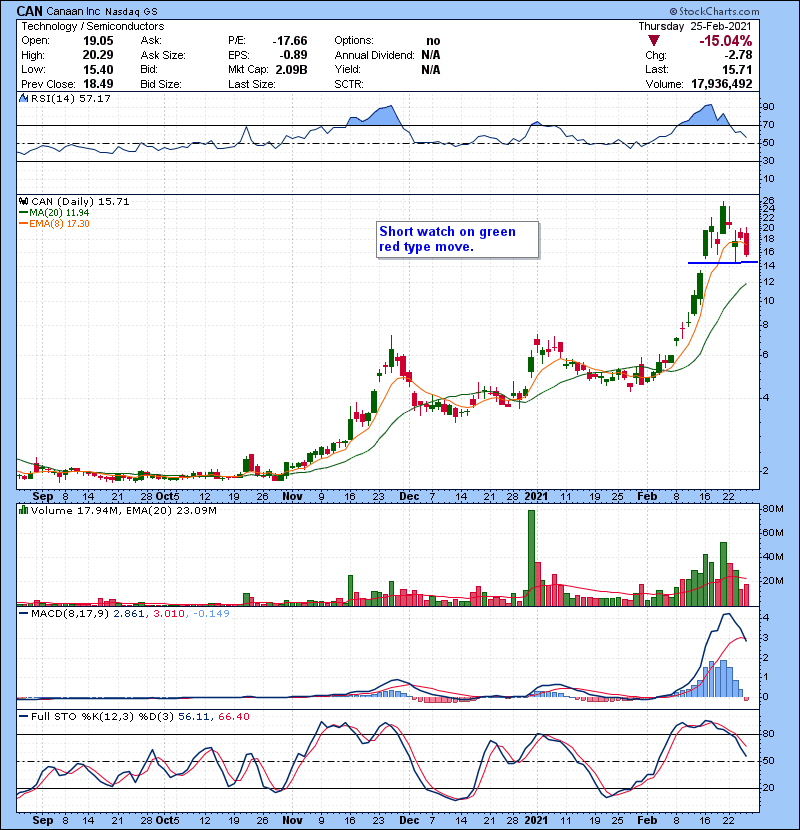Click the Bid Size label
This screenshot has height=830, width=800.
coord(161,84)
